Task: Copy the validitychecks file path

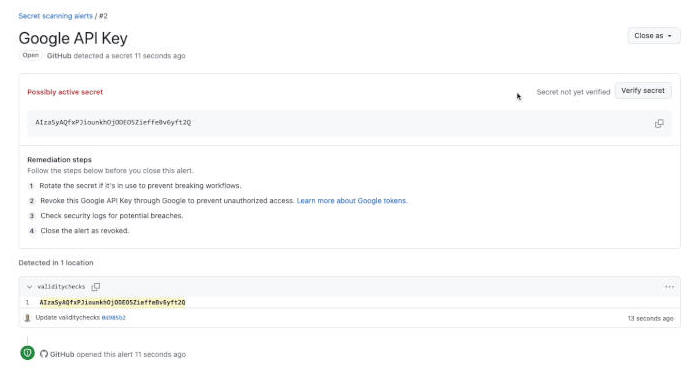Action: click(x=96, y=287)
